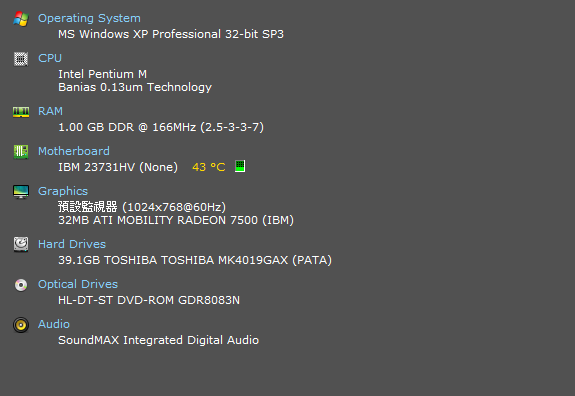
Task: Click the green RAM stick icon
Action: [x=21, y=112]
